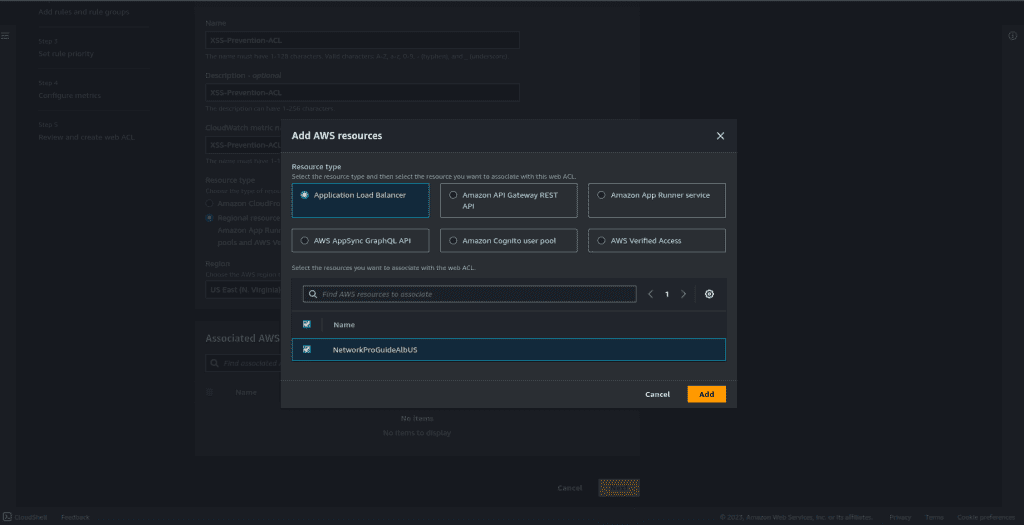Select Step 3 Set rule priority
This screenshot has height=525, width=1024.
point(66,54)
